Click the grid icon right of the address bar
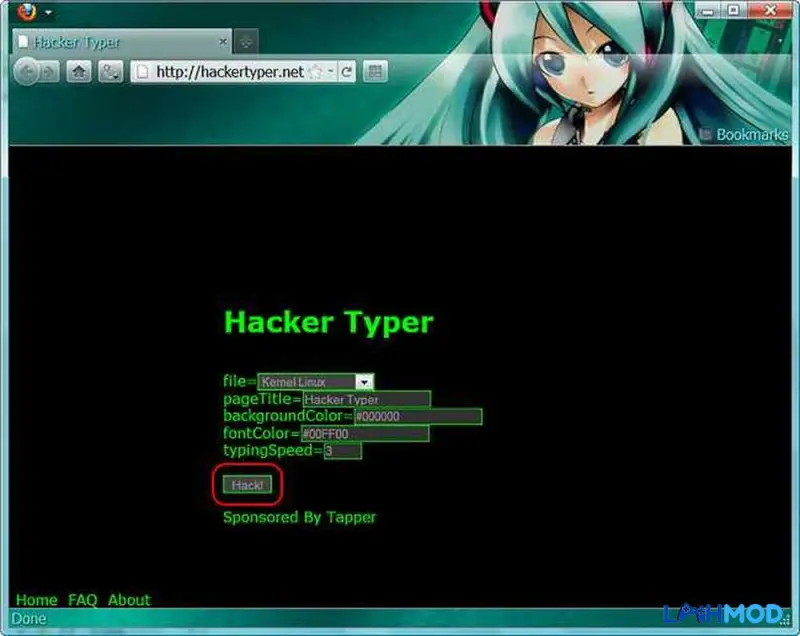This screenshot has width=800, height=636. [372, 72]
